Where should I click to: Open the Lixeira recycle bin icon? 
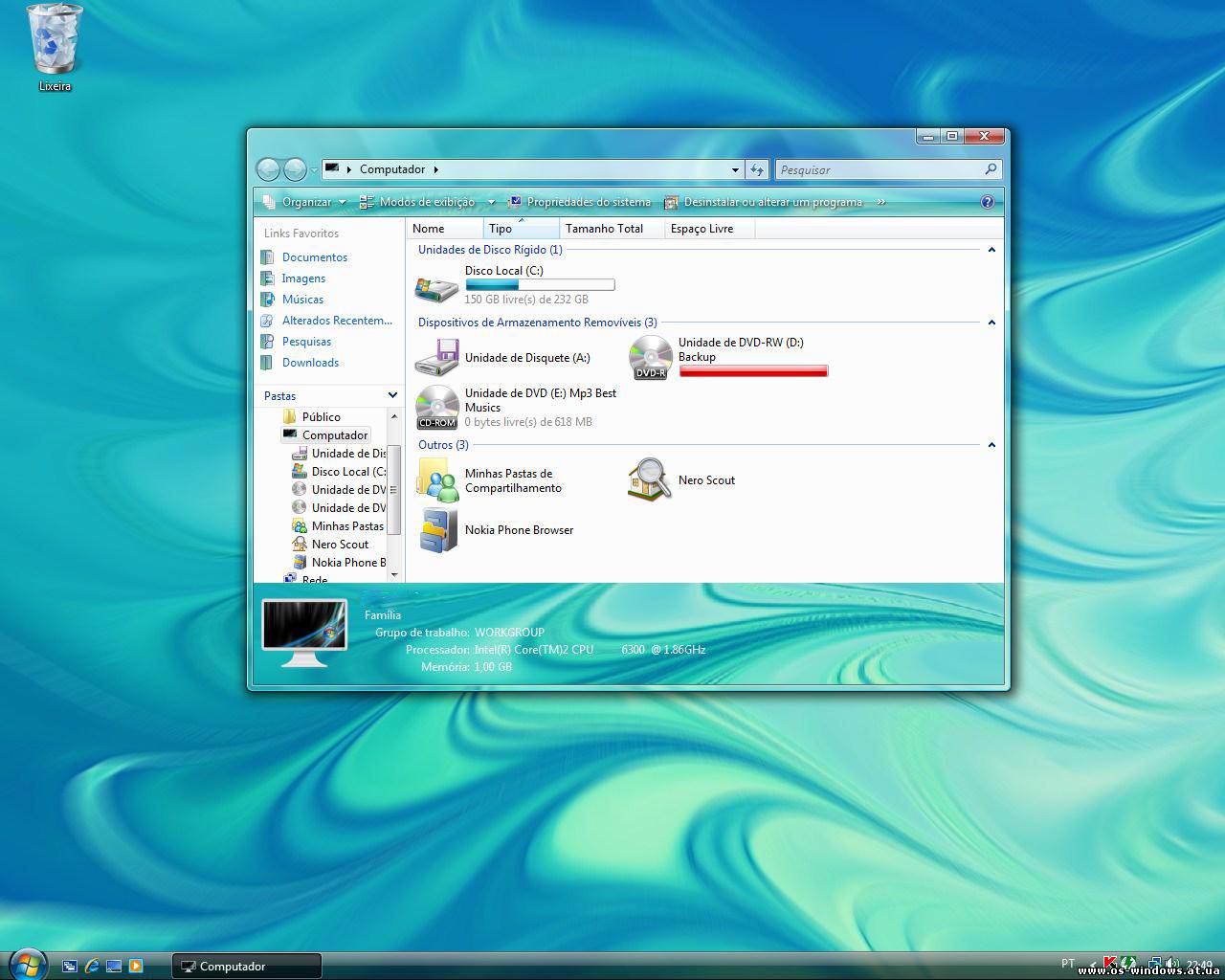(55, 48)
